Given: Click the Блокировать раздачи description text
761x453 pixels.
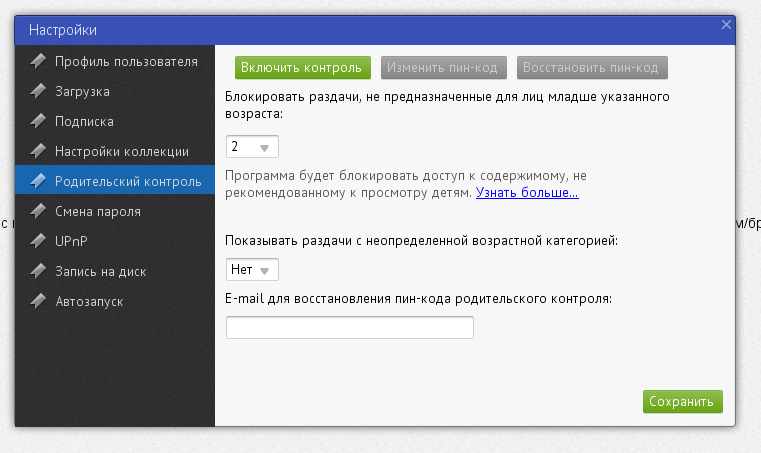Looking at the screenshot, I should tap(447, 105).
